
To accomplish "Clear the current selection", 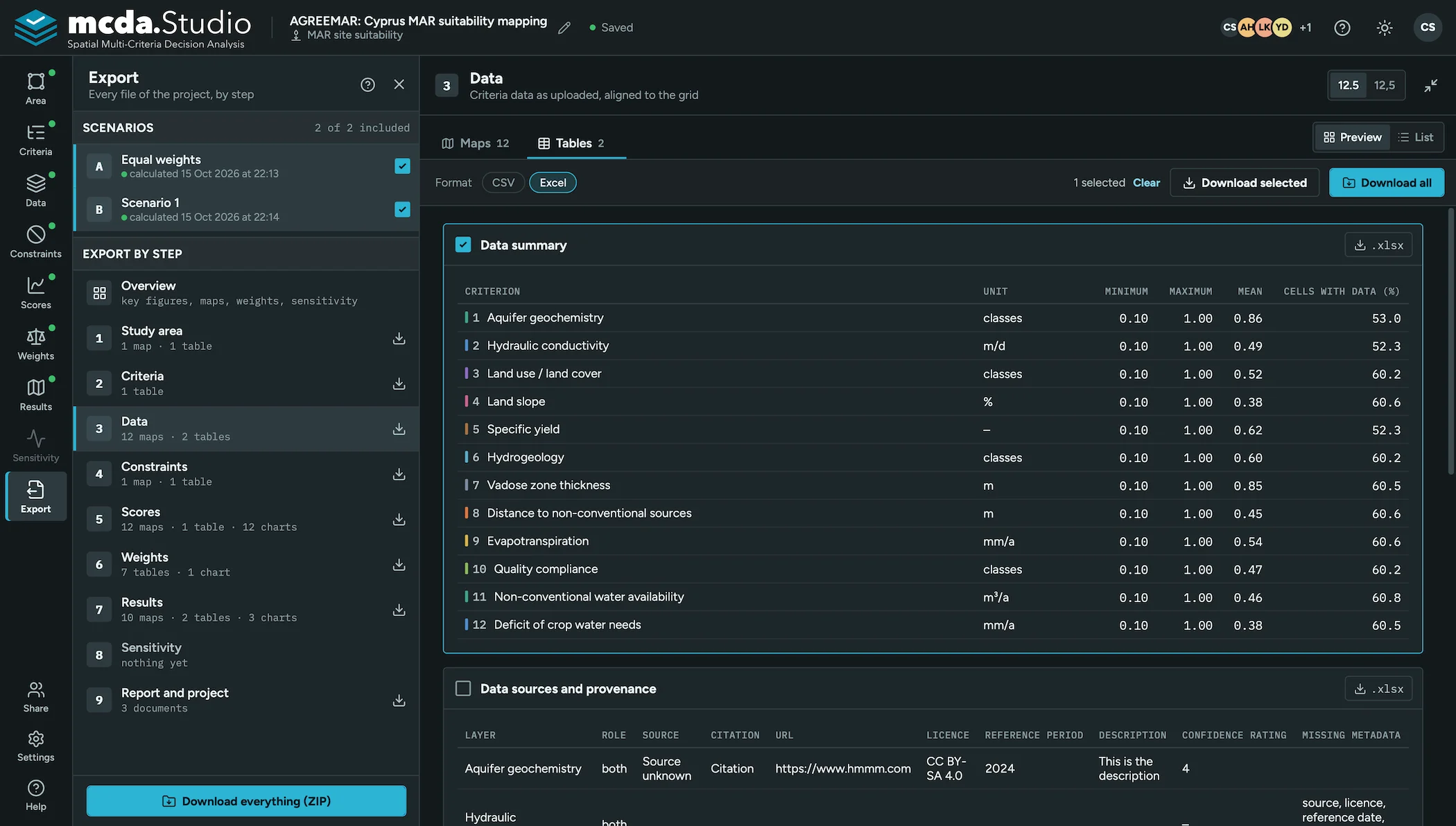I will point(1146,182).
